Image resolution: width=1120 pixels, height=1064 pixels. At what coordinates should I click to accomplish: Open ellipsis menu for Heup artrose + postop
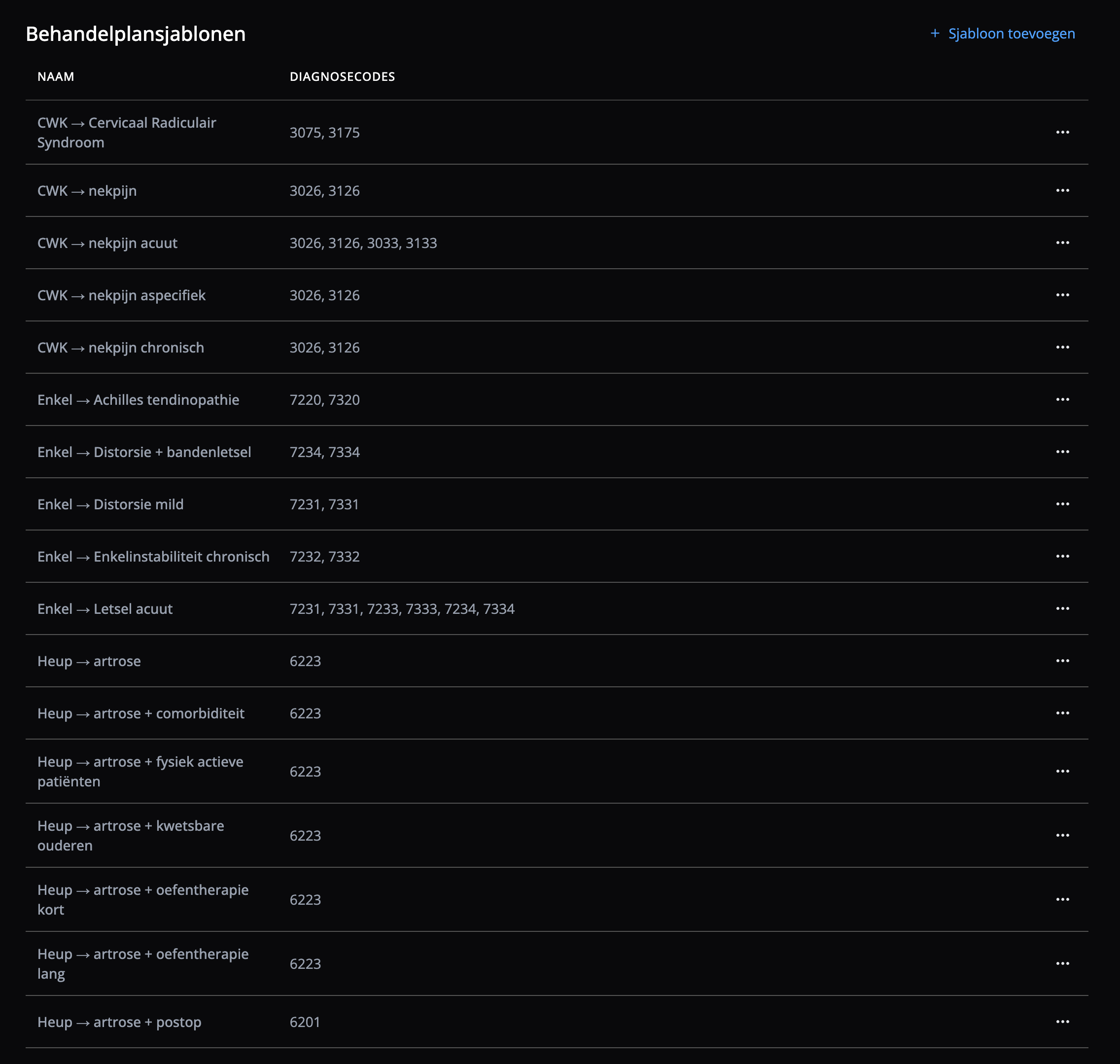pyautogui.click(x=1062, y=1022)
